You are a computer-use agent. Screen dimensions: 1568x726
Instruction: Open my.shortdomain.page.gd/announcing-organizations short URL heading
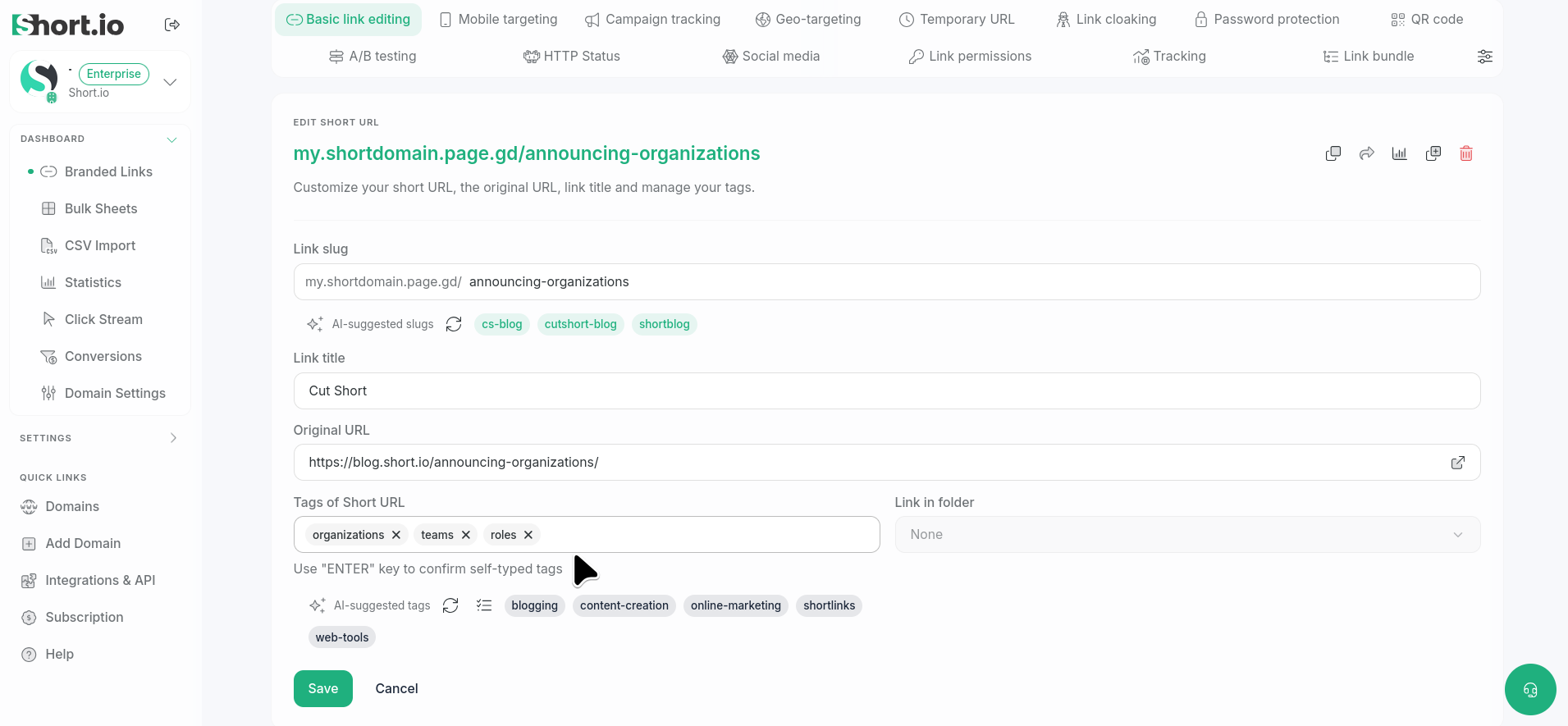point(527,153)
